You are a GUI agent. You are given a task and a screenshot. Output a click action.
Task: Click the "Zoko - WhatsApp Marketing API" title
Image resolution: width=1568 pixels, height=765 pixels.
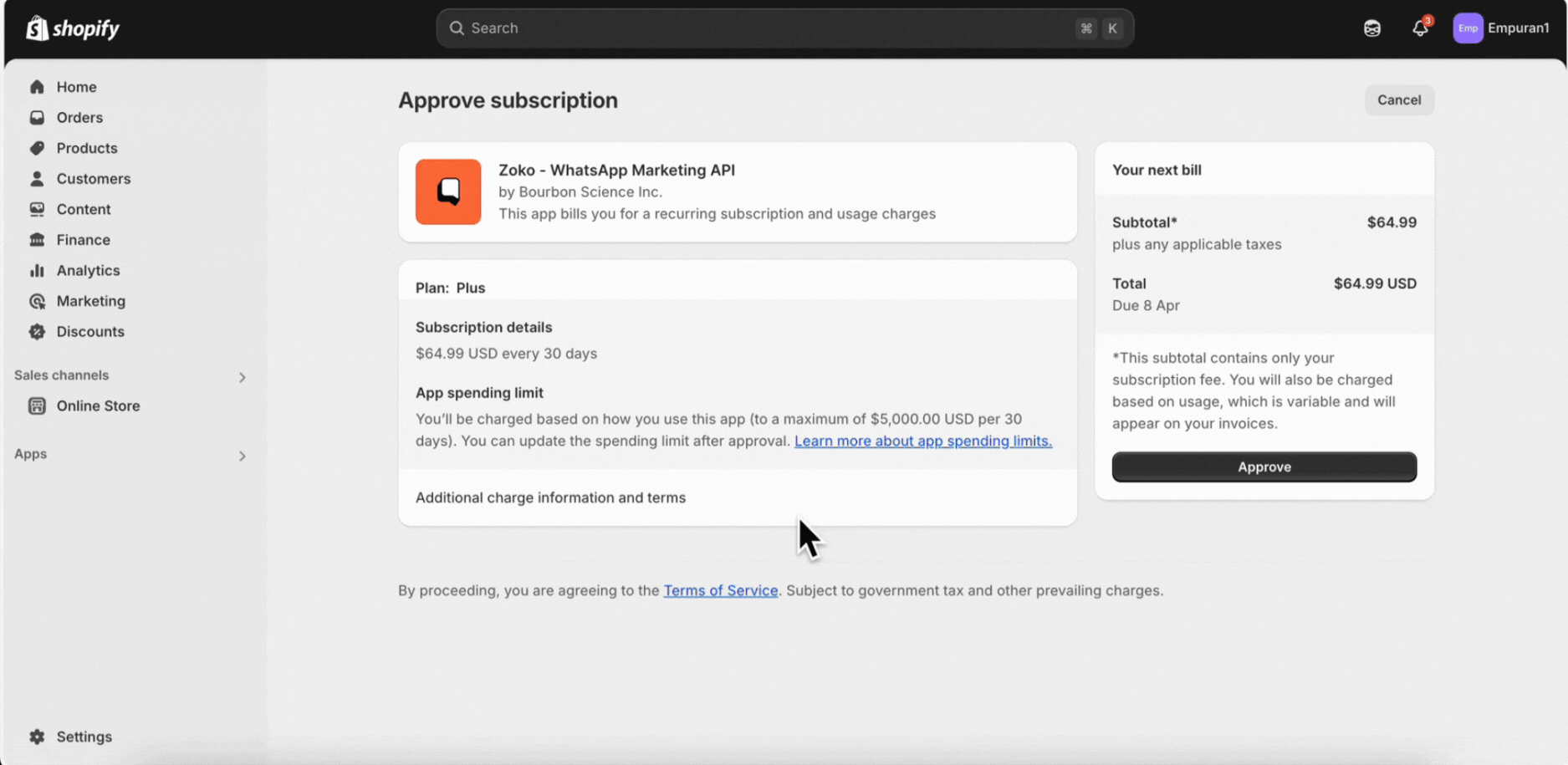[616, 170]
